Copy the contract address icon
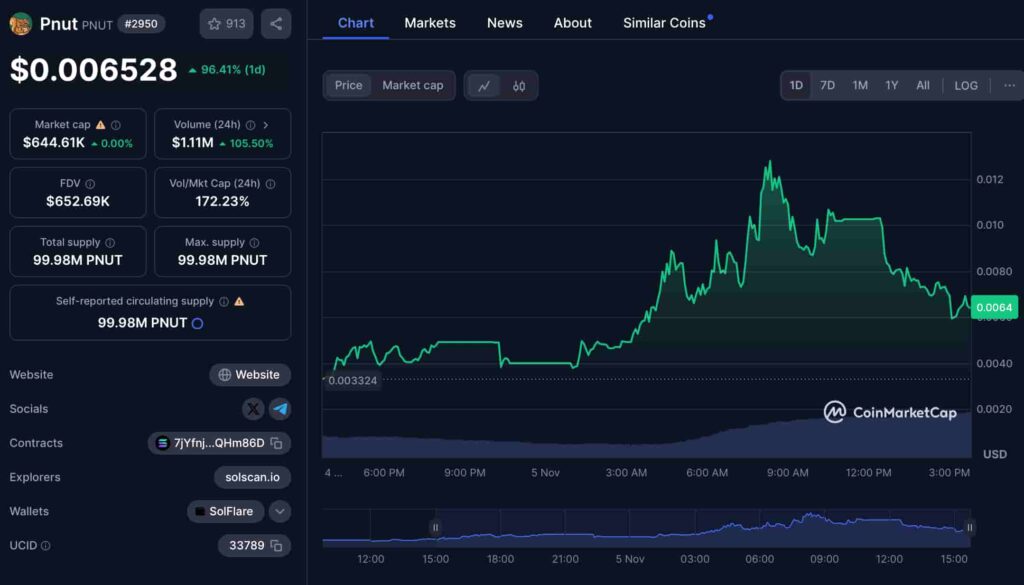This screenshot has height=585, width=1024. pos(277,443)
